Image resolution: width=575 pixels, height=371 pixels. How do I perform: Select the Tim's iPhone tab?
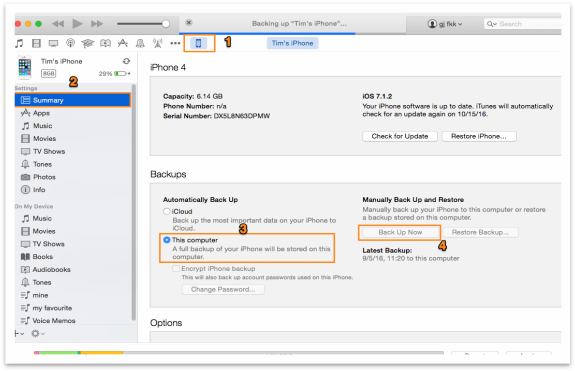[x=292, y=43]
